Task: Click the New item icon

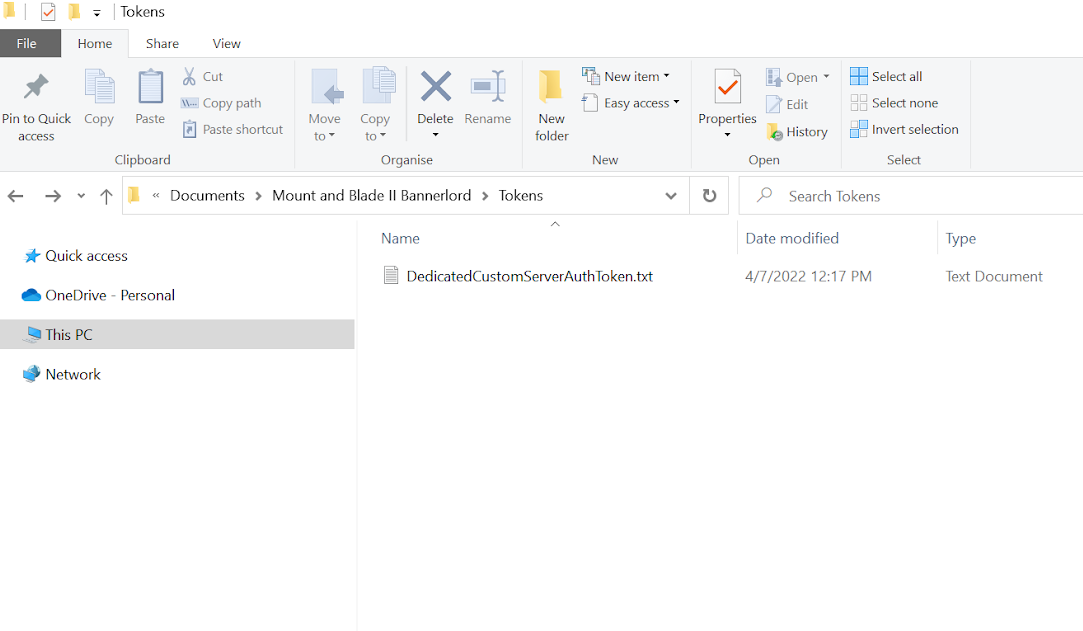Action: pos(591,76)
